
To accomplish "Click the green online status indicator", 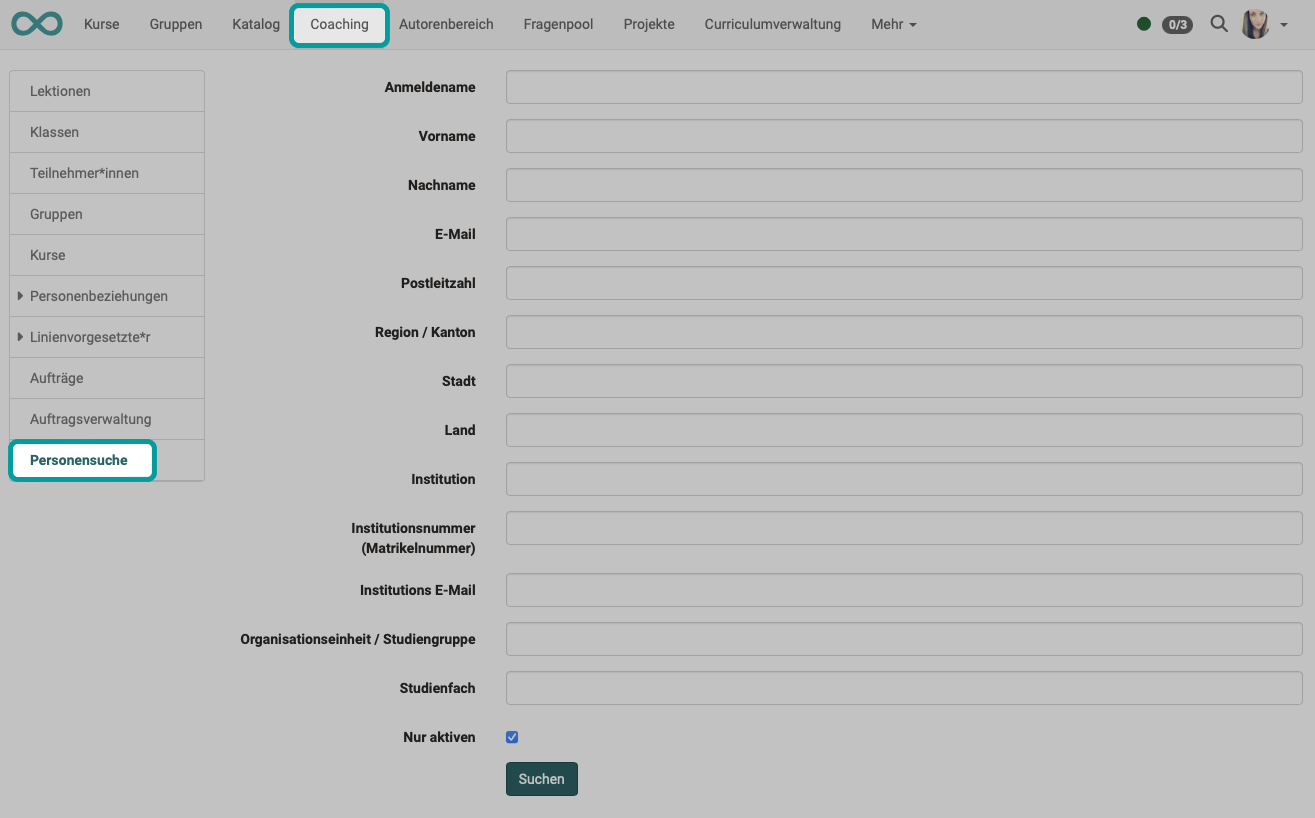I will 1144,23.
